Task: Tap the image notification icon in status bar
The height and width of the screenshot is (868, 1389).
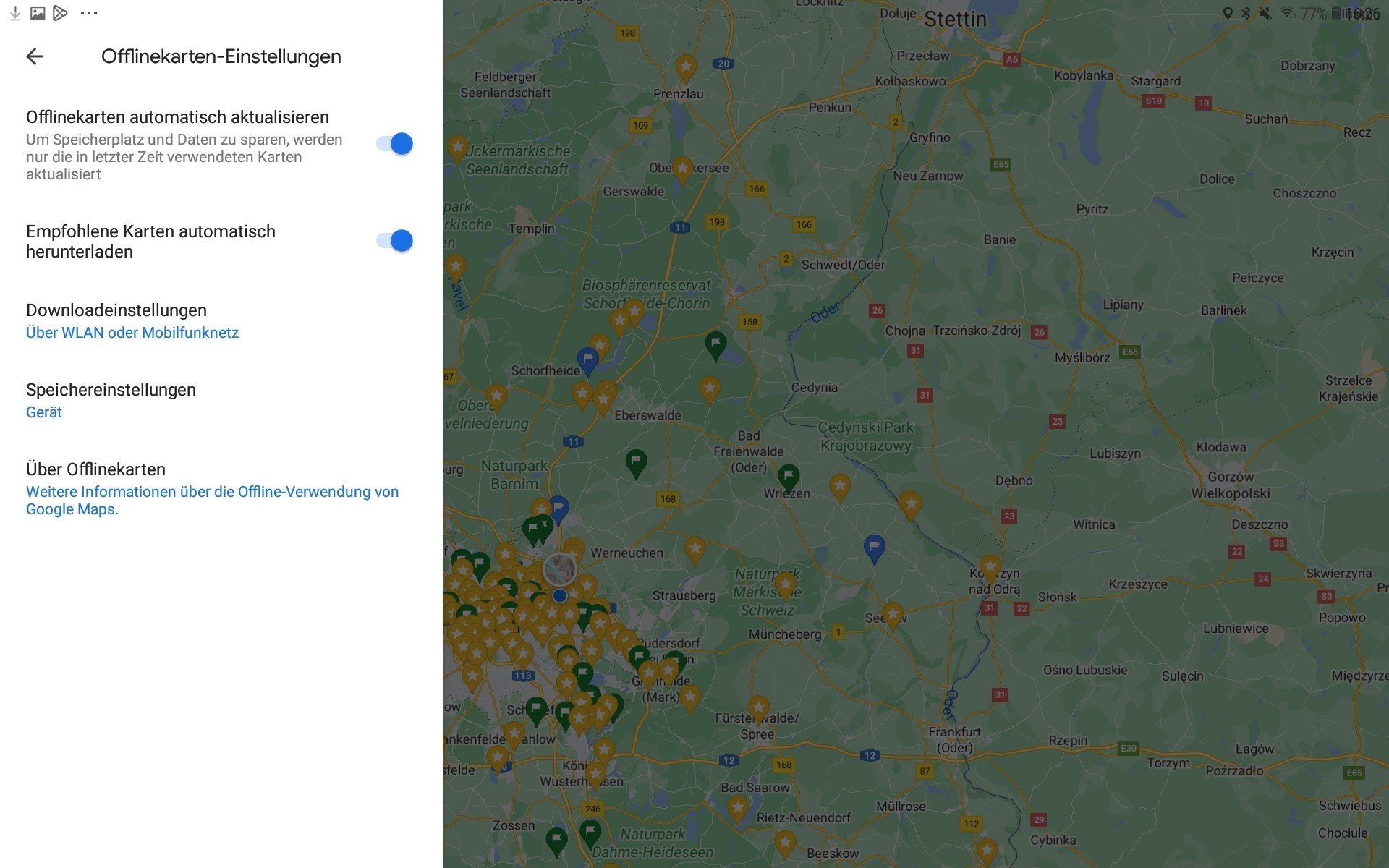Action: (x=38, y=13)
